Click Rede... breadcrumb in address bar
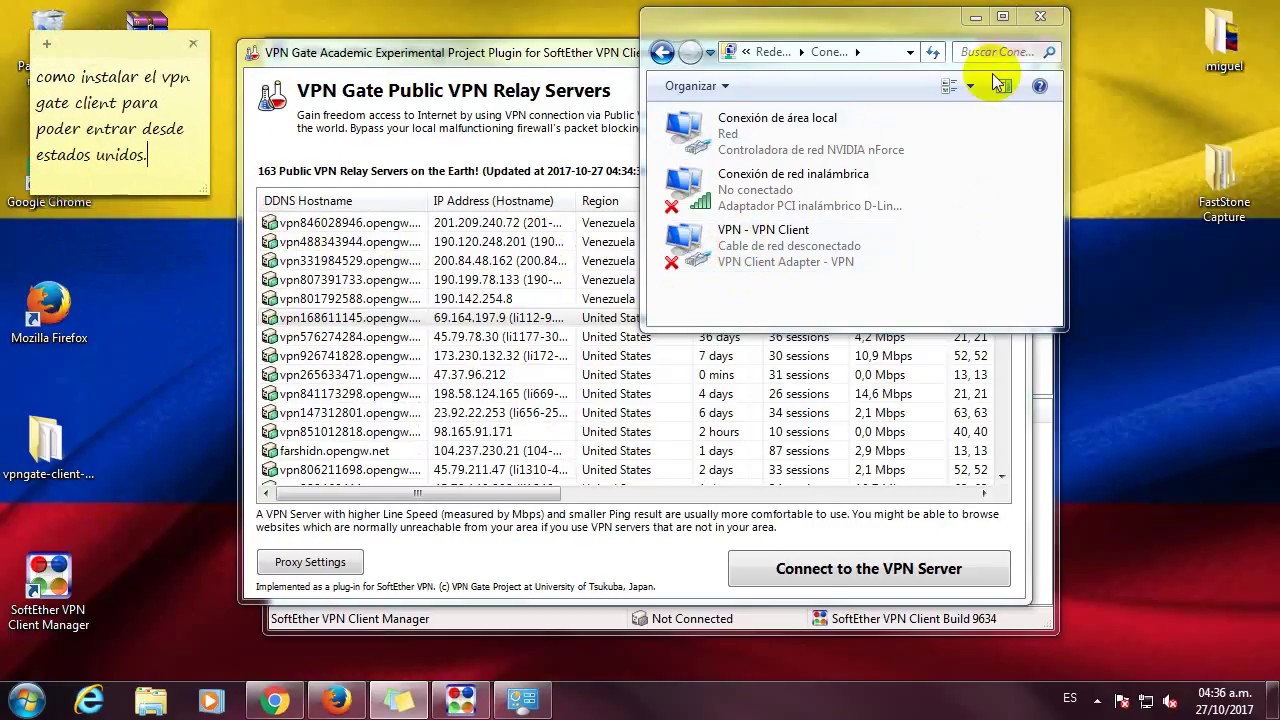The width and height of the screenshot is (1280, 720). 772,52
